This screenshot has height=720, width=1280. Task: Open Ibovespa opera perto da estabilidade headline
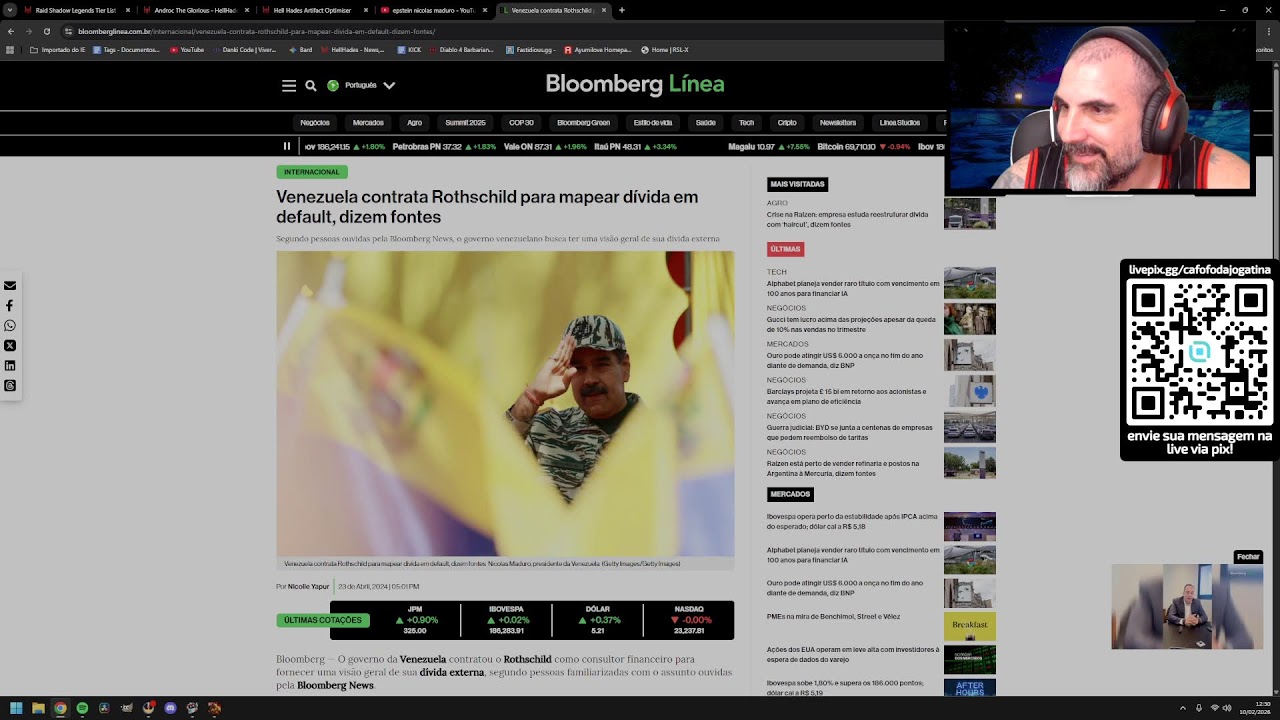852,521
